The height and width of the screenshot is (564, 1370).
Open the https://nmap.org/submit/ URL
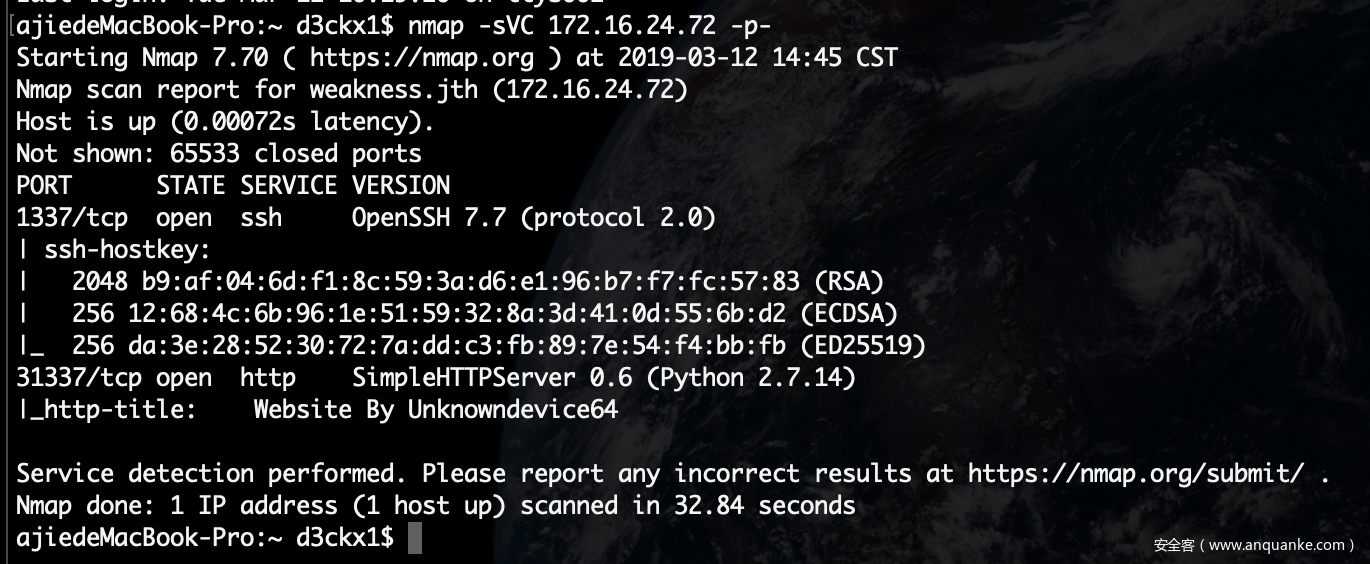(1135, 473)
